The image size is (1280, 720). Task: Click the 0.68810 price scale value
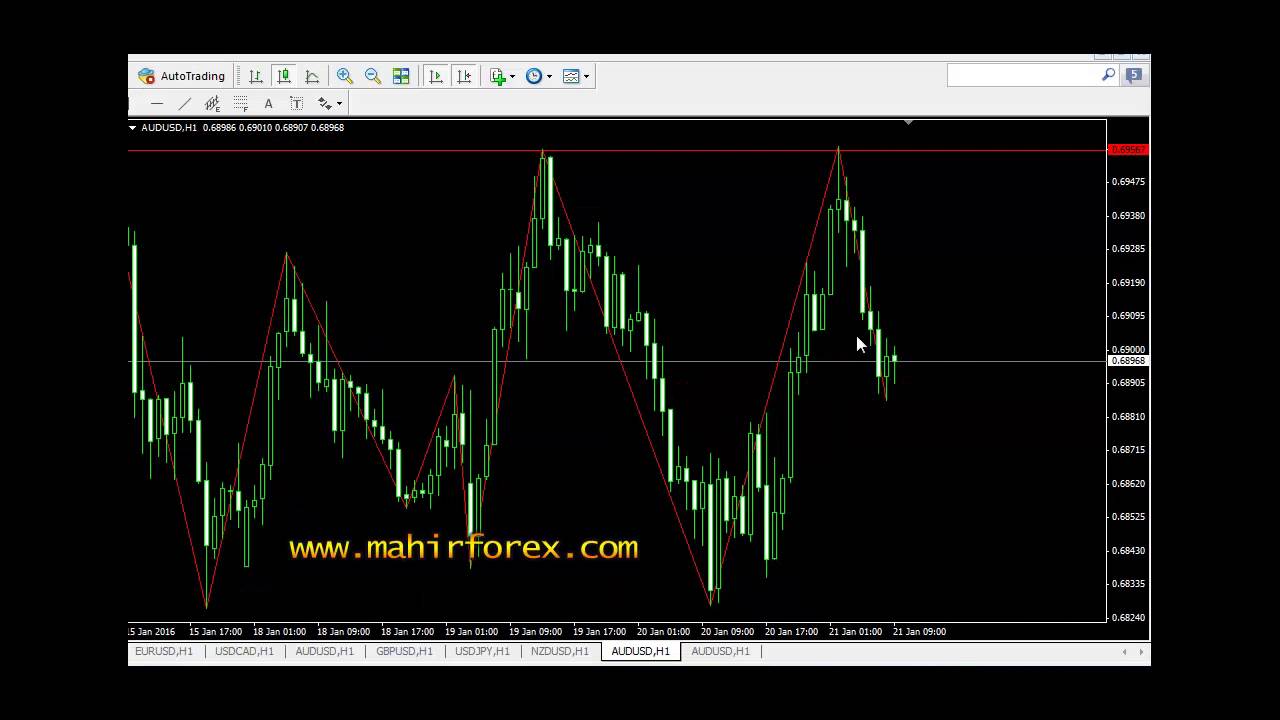pyautogui.click(x=1128, y=417)
